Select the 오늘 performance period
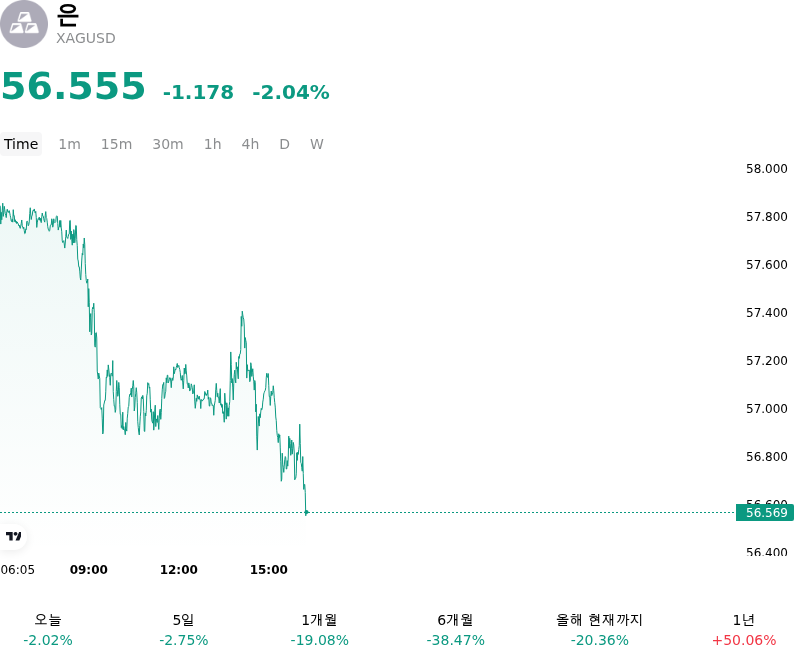Screen dimensions: 800x660 (x=48, y=630)
